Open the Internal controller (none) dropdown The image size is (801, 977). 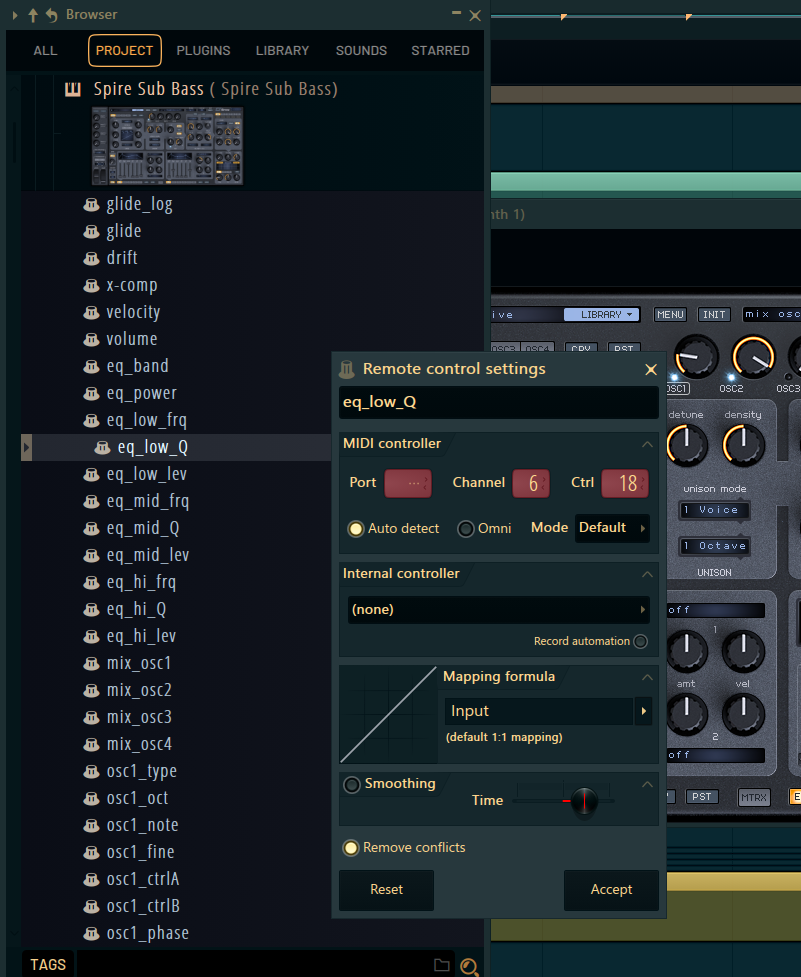[498, 609]
